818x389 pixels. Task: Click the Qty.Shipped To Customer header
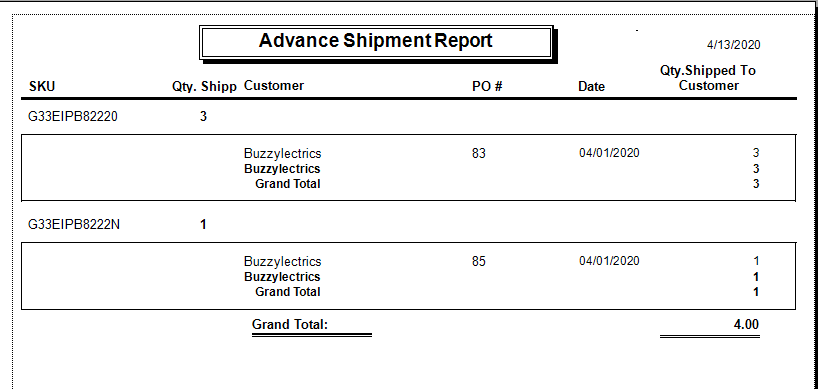(708, 78)
